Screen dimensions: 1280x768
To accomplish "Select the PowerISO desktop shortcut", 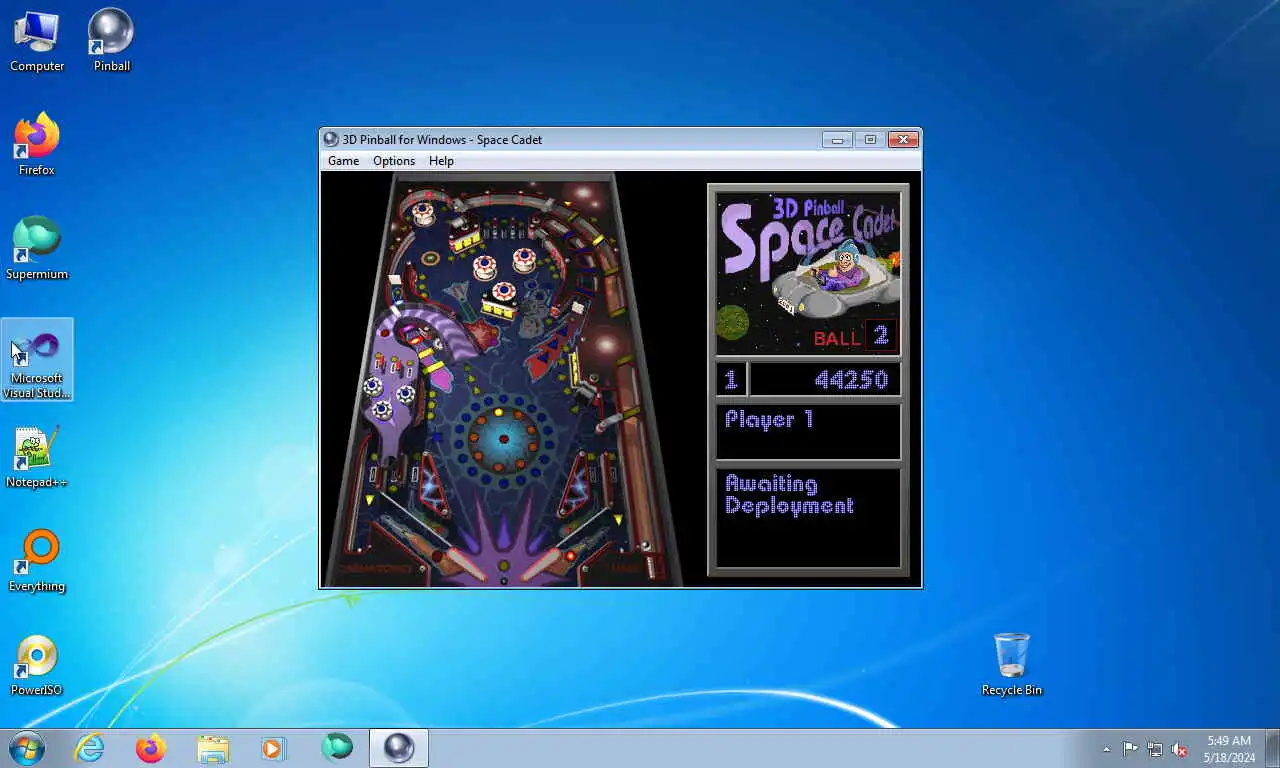I will (x=37, y=666).
